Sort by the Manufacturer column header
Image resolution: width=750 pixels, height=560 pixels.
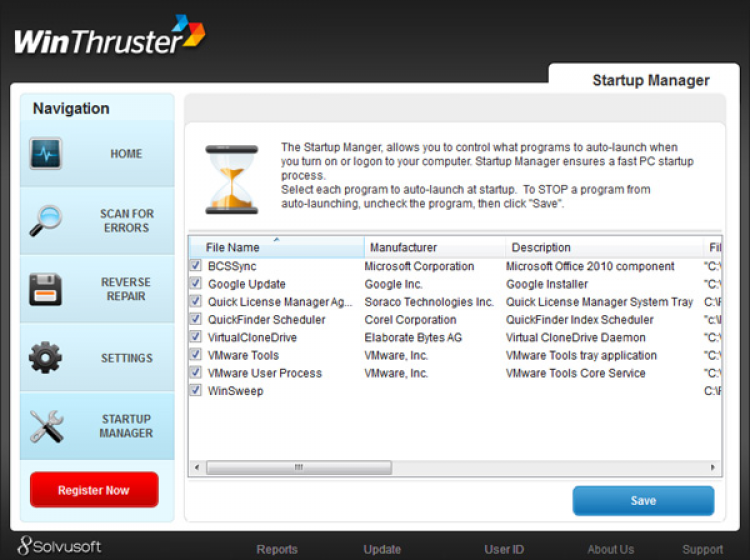pyautogui.click(x=434, y=247)
